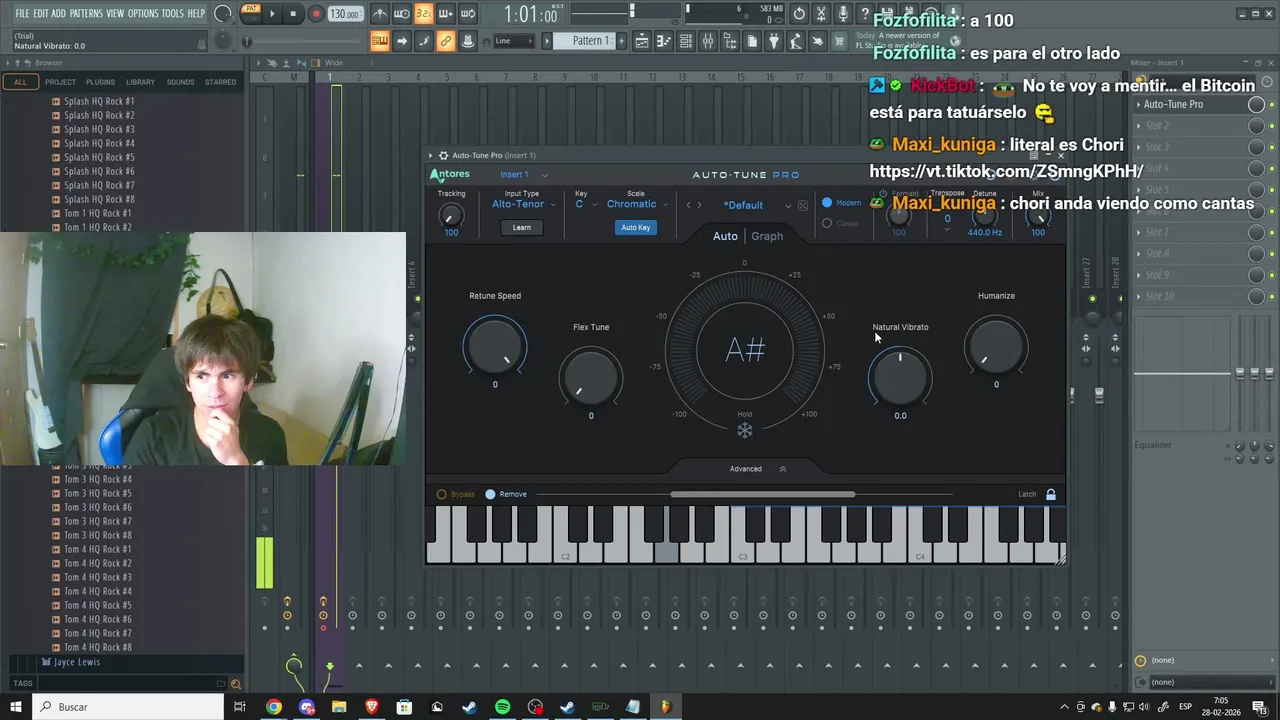Click the Natural Vibrato knob
Viewport: 1280px width, 720px height.
(x=900, y=378)
